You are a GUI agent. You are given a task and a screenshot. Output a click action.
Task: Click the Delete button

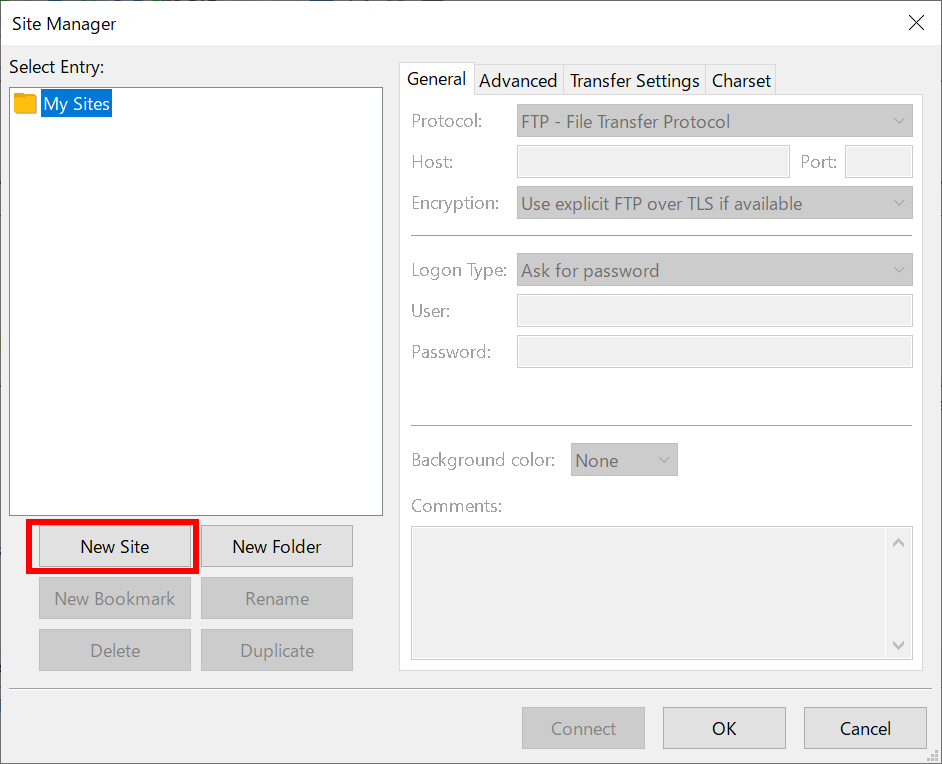(115, 650)
